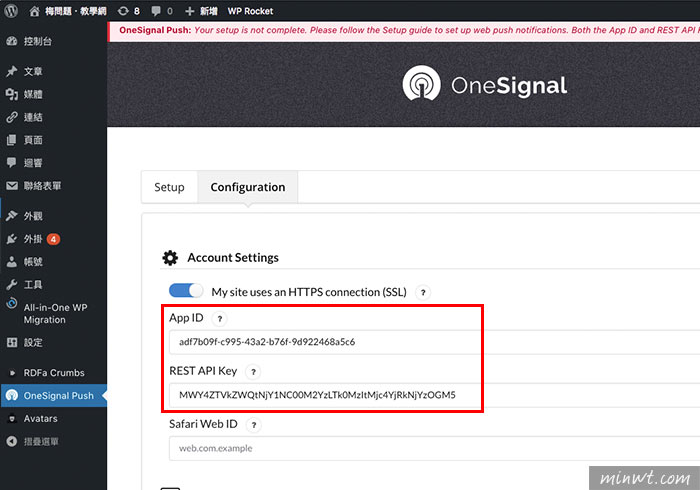Click the 新增 new label in admin bar

(x=208, y=11)
